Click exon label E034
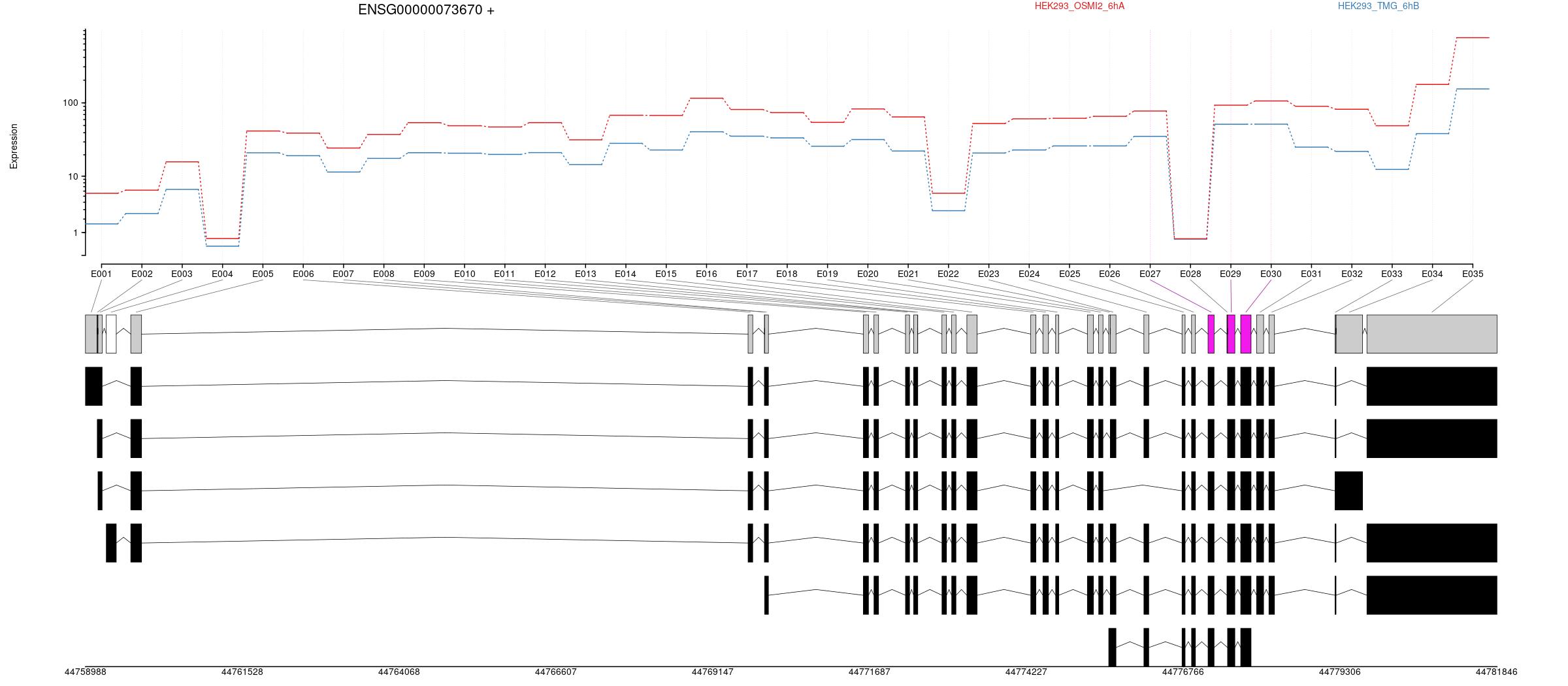This screenshot has height=686, width=1568. pyautogui.click(x=1432, y=274)
